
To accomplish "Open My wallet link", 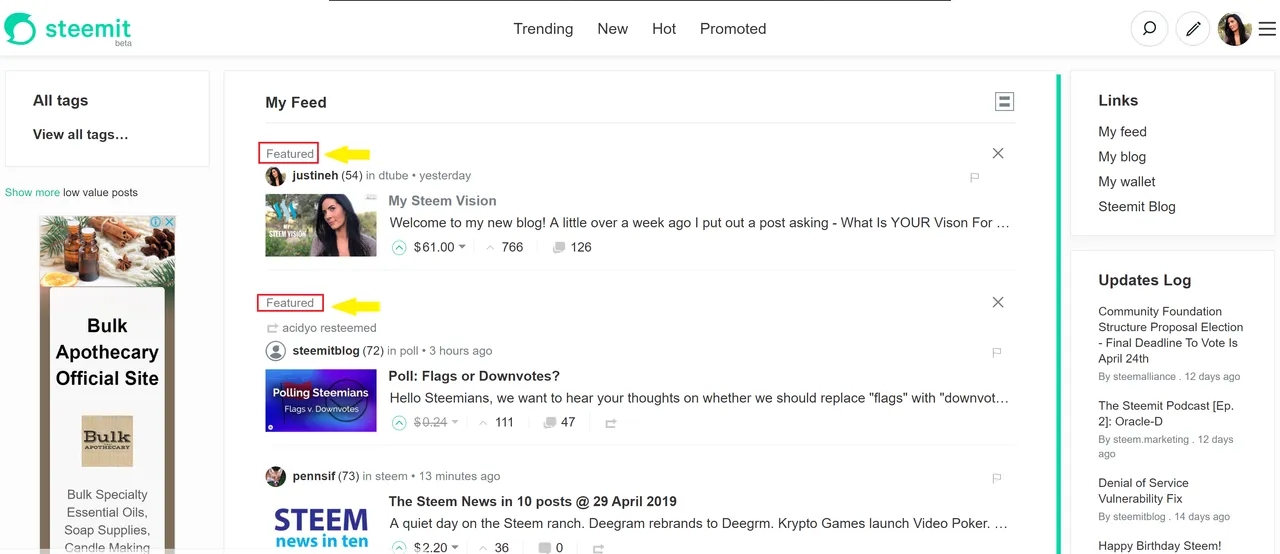I will pos(1127,181).
